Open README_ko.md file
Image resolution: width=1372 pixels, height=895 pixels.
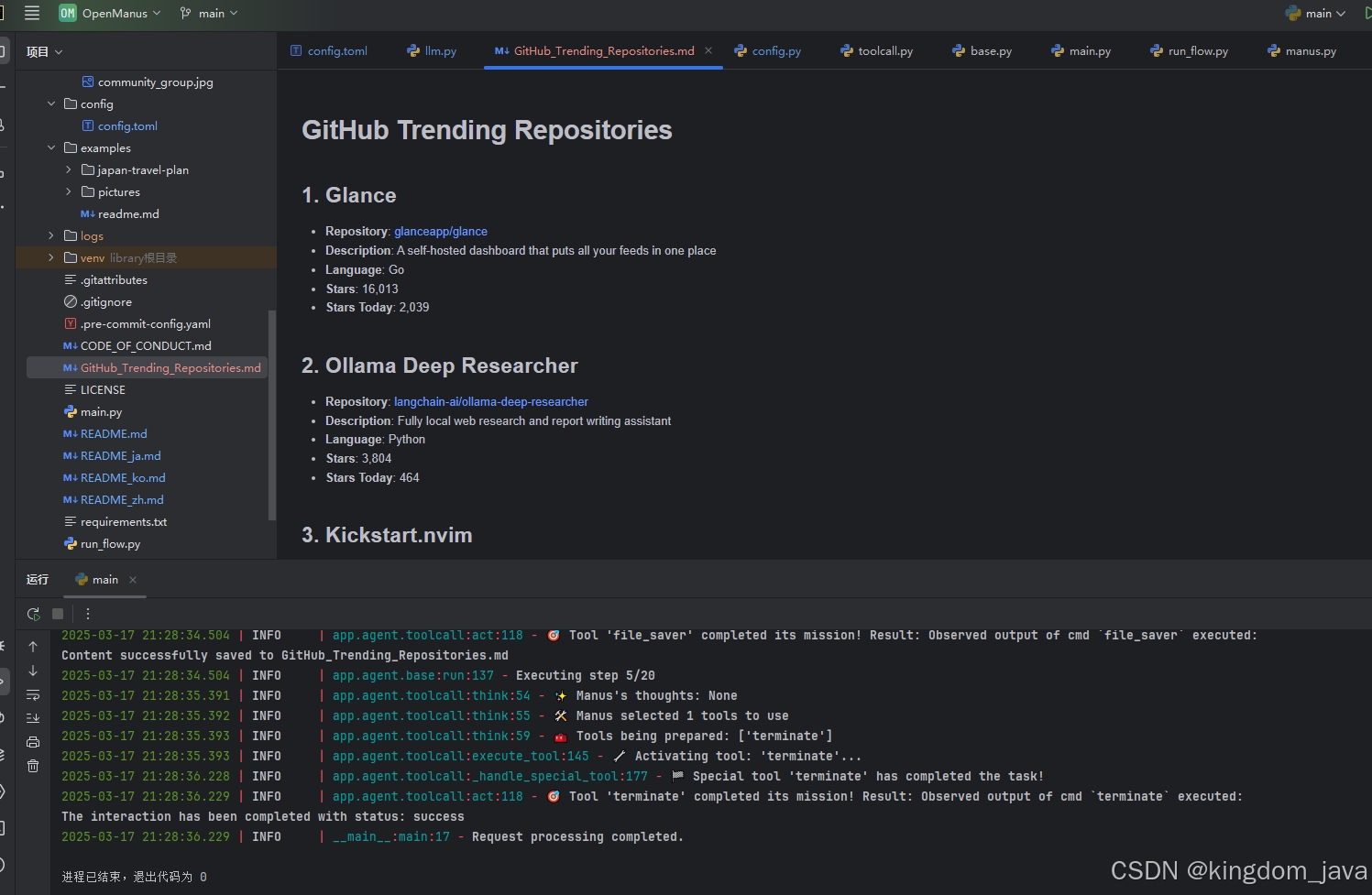tap(115, 478)
